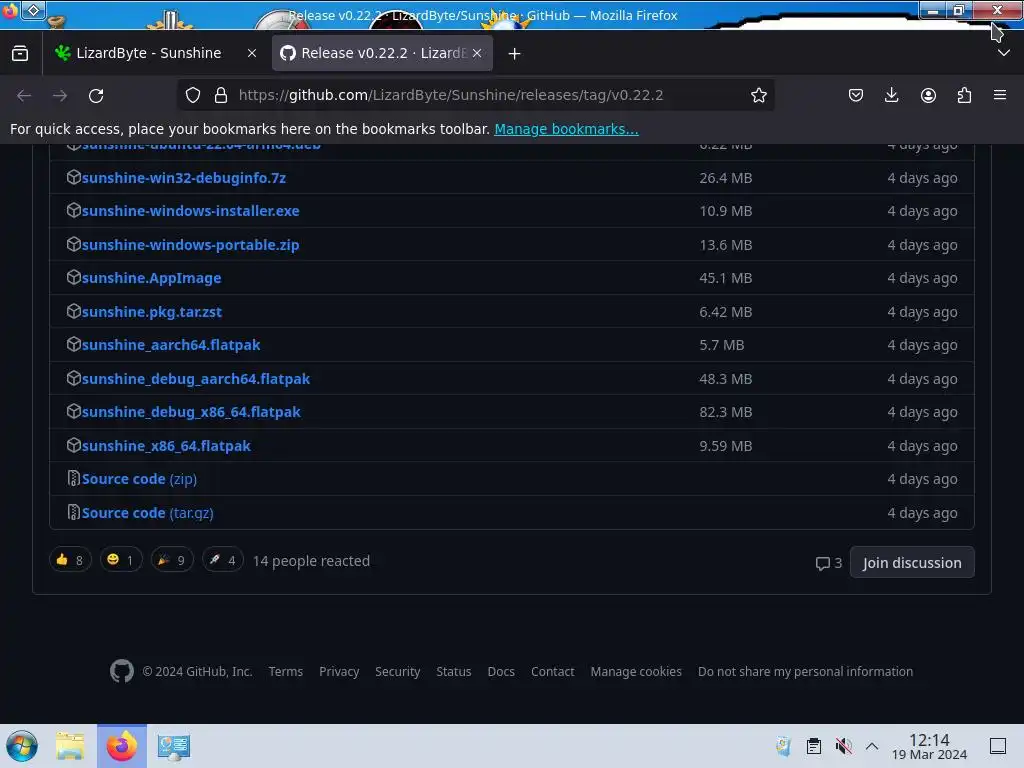Download sunshine-windows-portable.zip
This screenshot has height=768, width=1024.
pyautogui.click(x=190, y=245)
